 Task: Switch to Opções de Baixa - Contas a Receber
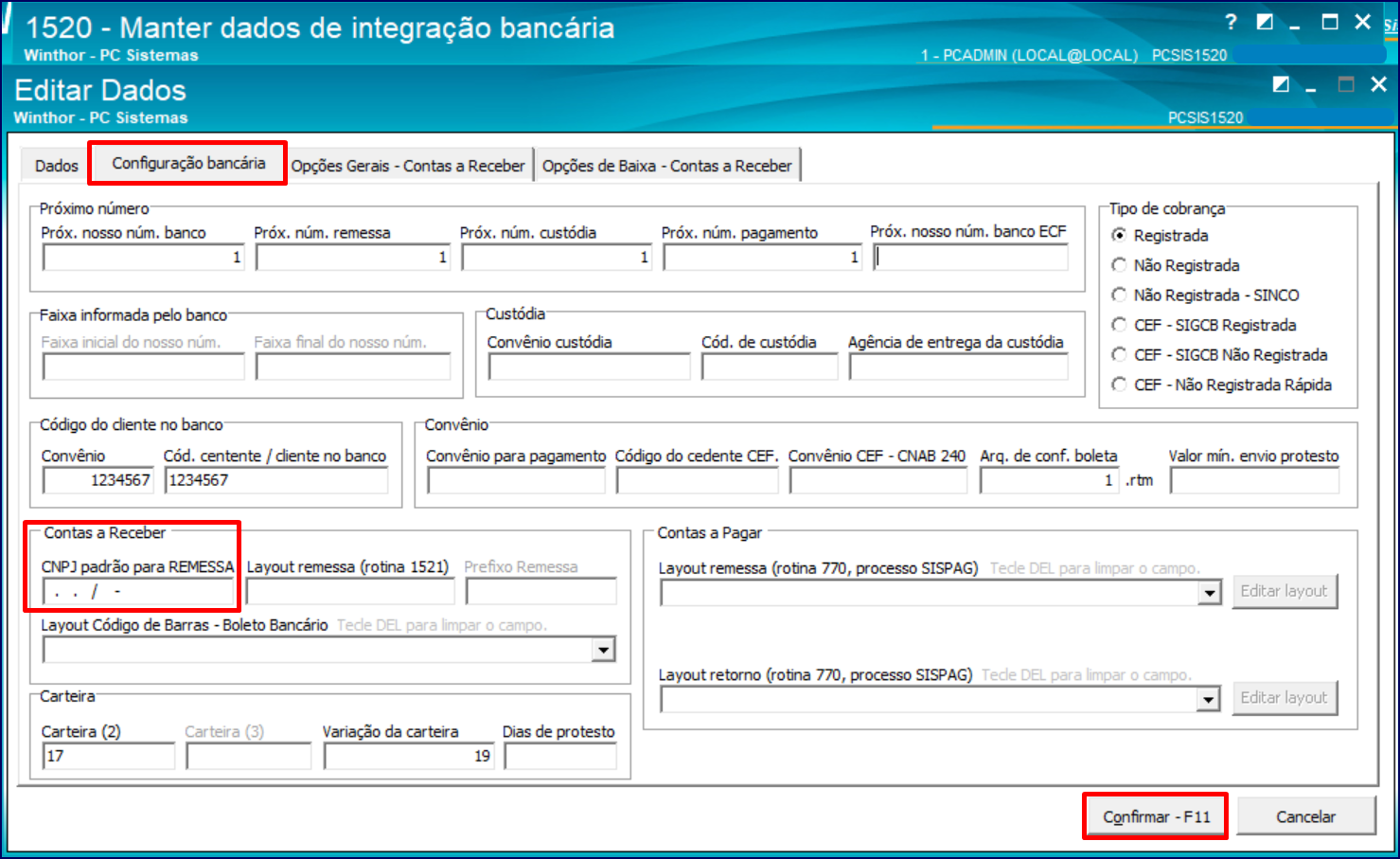[x=667, y=165]
